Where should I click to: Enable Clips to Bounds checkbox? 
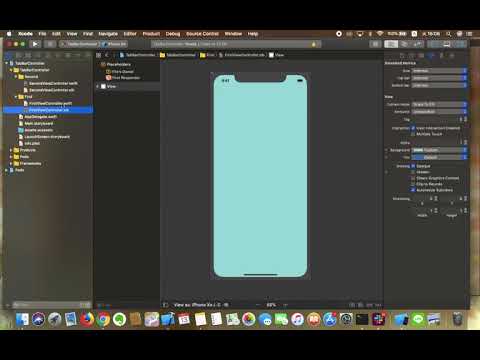tap(413, 184)
